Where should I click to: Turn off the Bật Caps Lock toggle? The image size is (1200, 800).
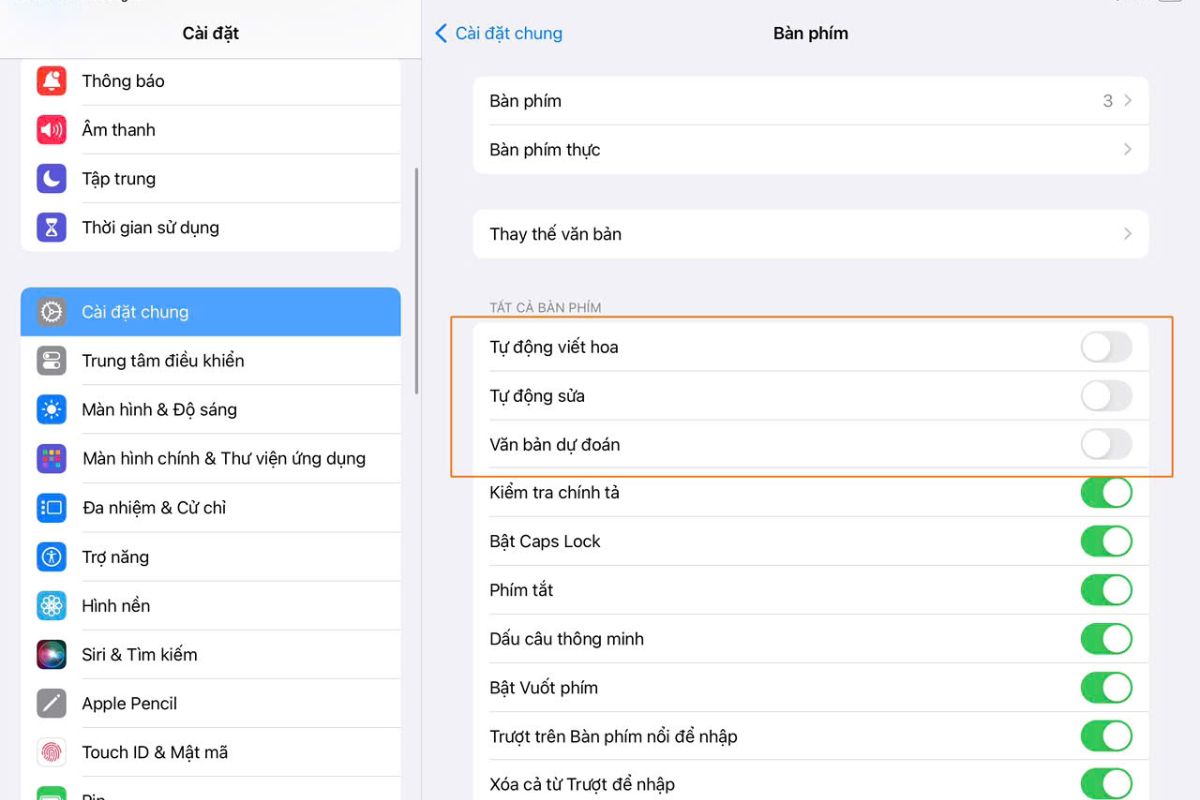[x=1106, y=542]
